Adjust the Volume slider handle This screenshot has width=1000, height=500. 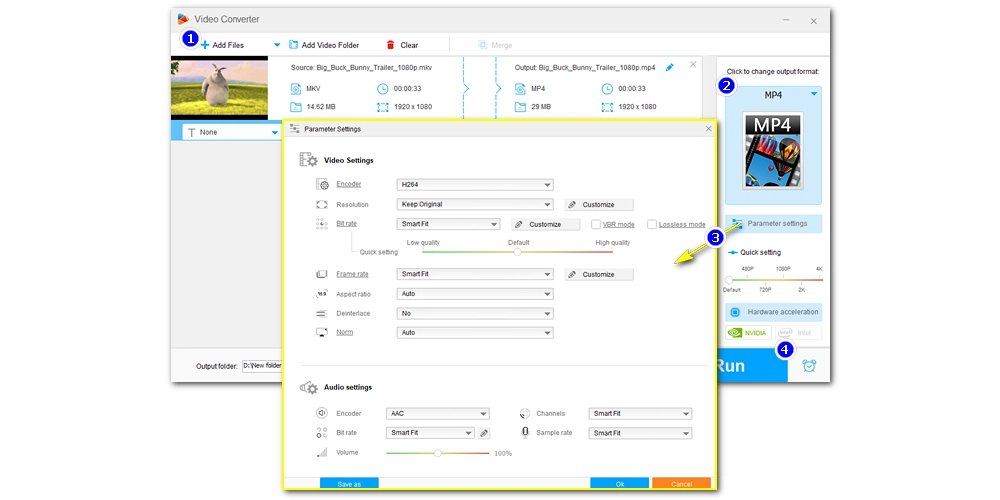pyautogui.click(x=437, y=453)
